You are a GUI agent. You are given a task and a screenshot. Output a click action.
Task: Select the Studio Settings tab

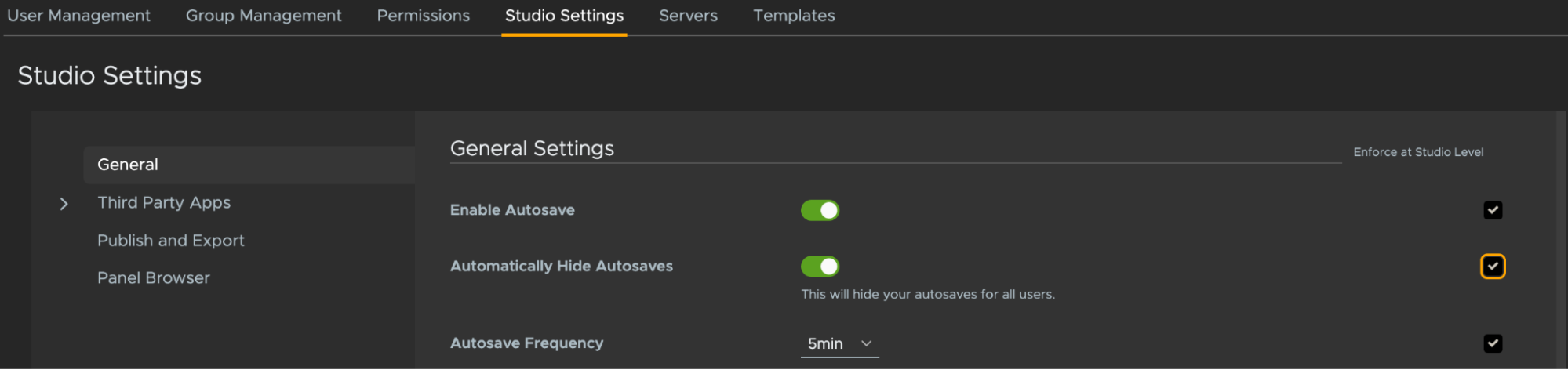[x=564, y=16]
